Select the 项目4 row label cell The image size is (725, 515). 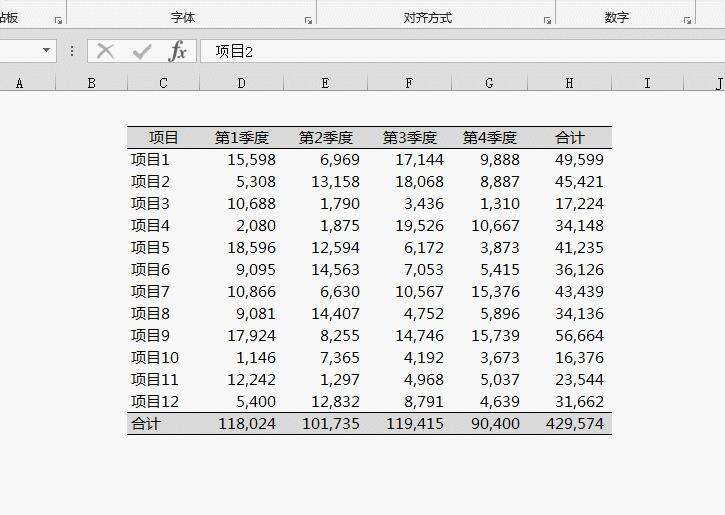click(163, 226)
